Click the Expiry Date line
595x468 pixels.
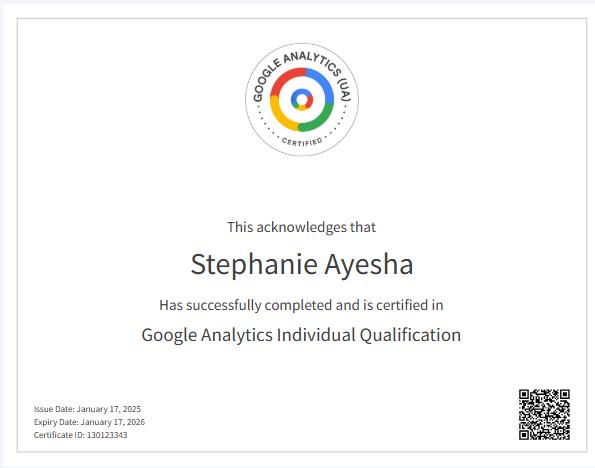click(x=89, y=422)
